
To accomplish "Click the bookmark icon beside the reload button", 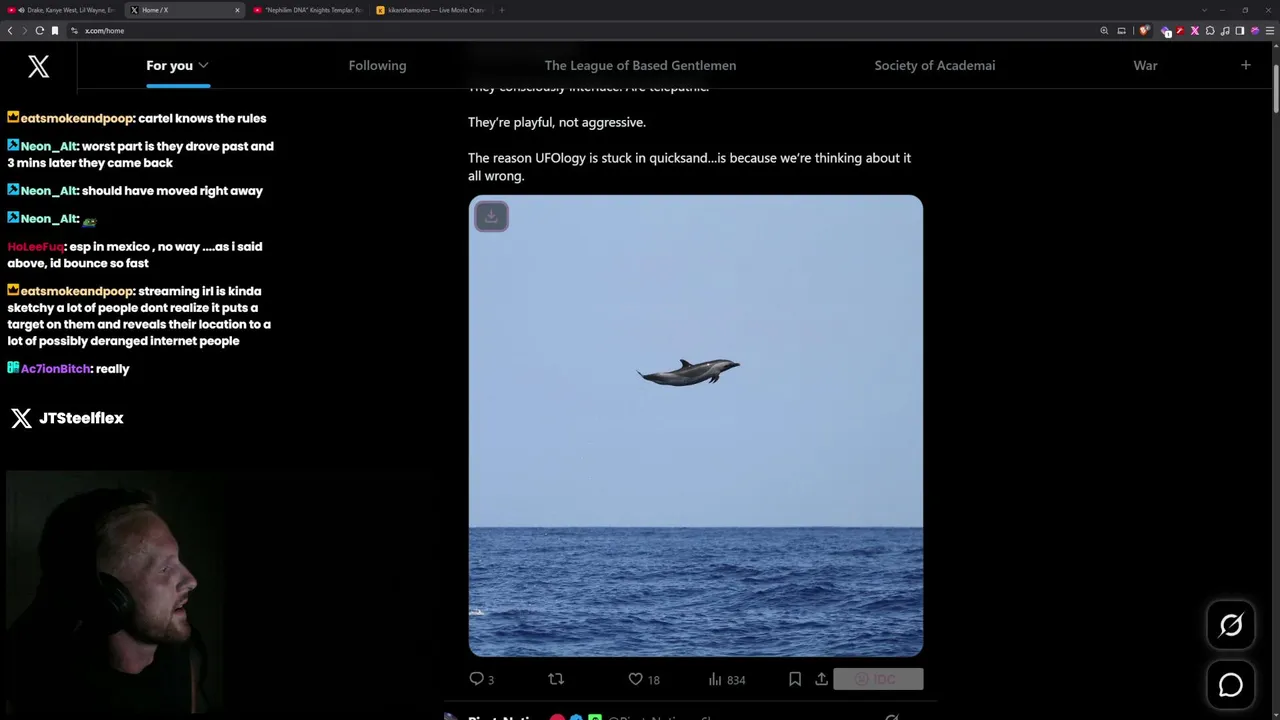I will [x=55, y=31].
